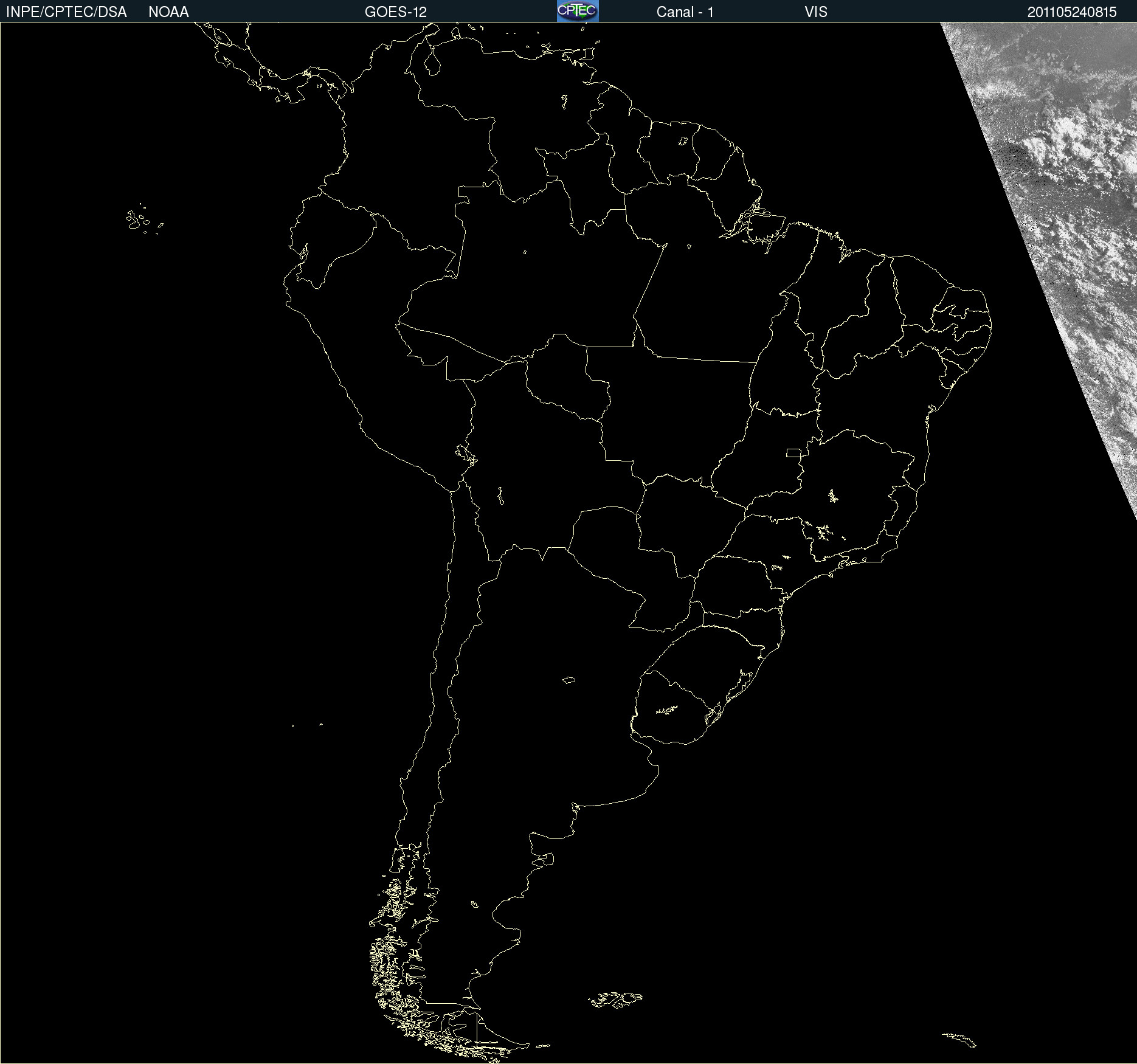Select the INPE/CPTEC/DSA header label
The width and height of the screenshot is (1137, 1064).
tap(66, 12)
